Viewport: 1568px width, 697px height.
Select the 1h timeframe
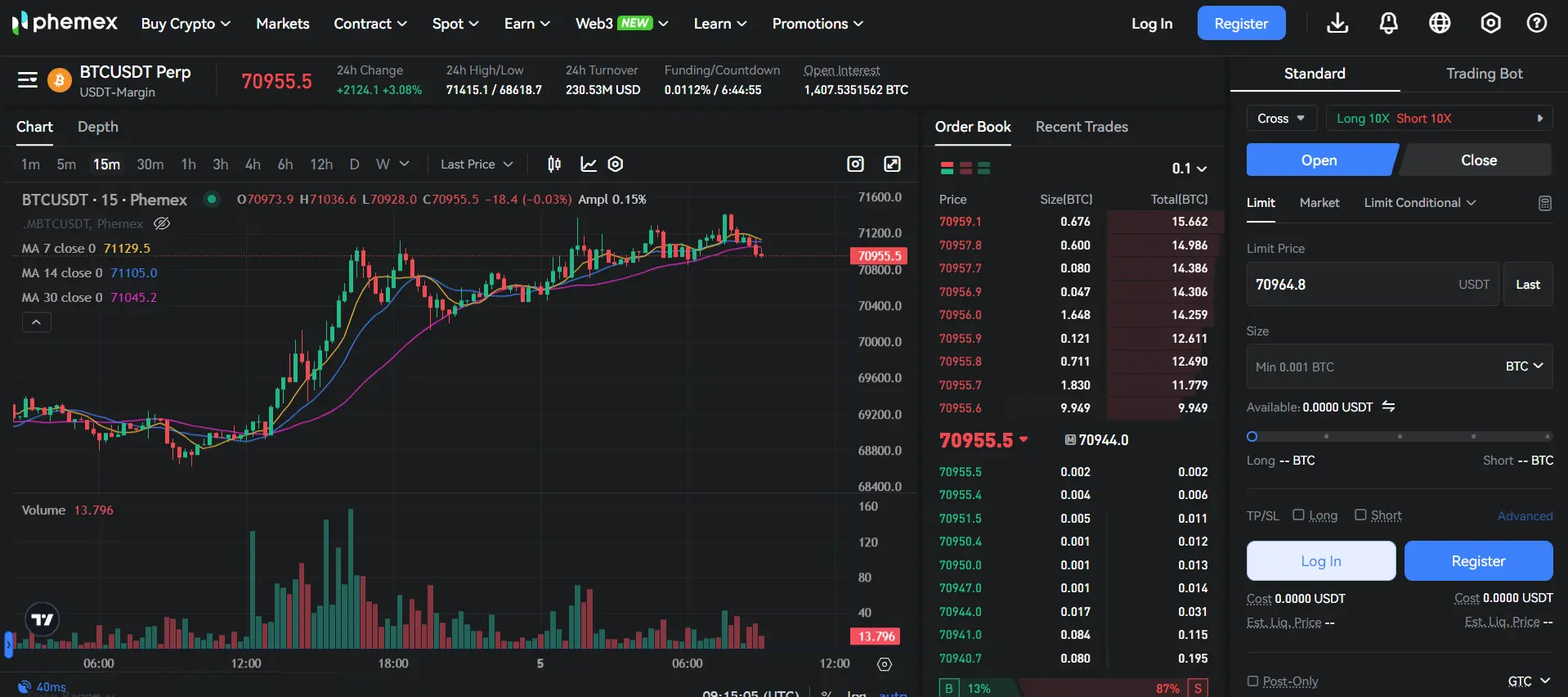click(189, 164)
